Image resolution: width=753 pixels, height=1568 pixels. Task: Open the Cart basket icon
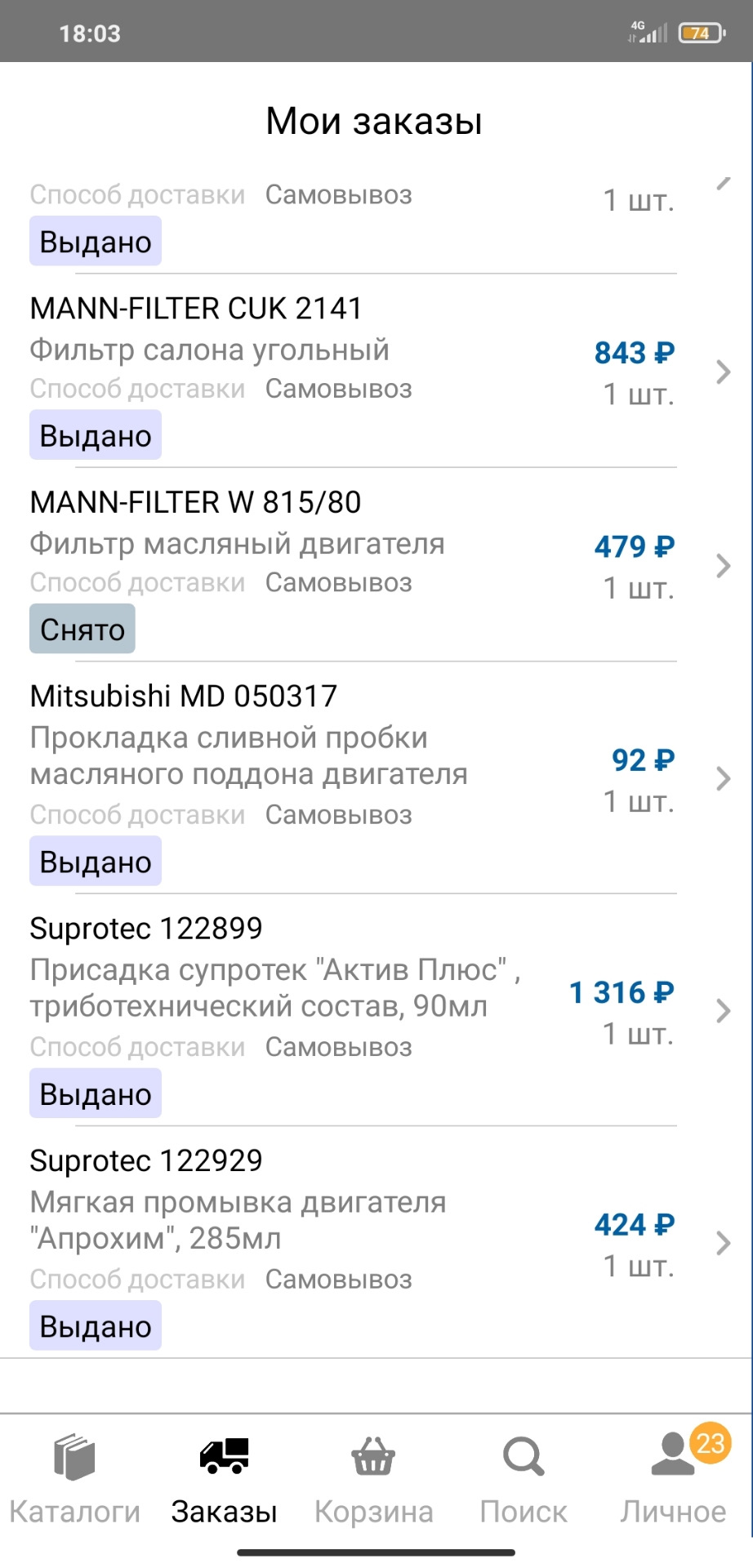click(373, 1458)
